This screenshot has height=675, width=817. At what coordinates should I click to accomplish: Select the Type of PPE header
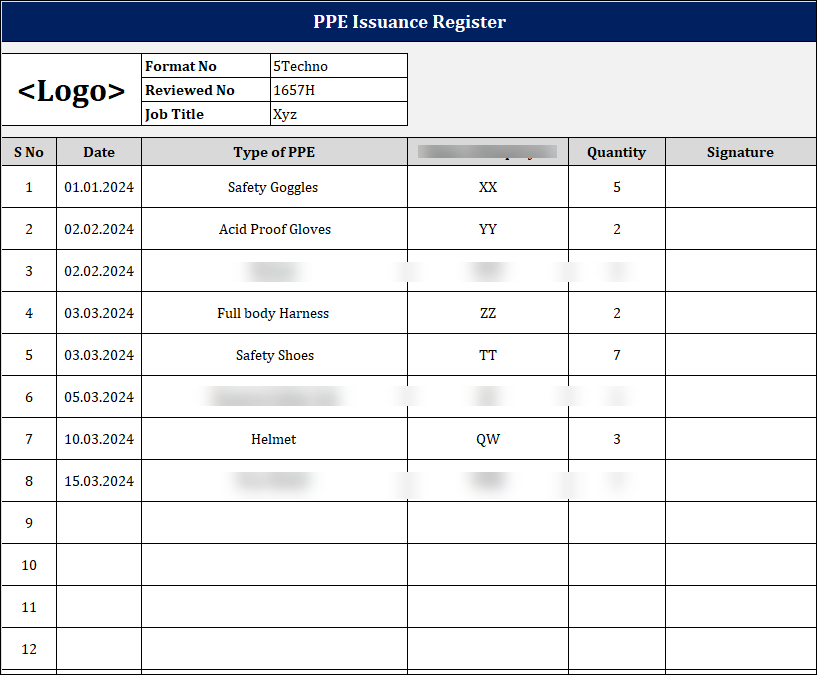pyautogui.click(x=274, y=152)
